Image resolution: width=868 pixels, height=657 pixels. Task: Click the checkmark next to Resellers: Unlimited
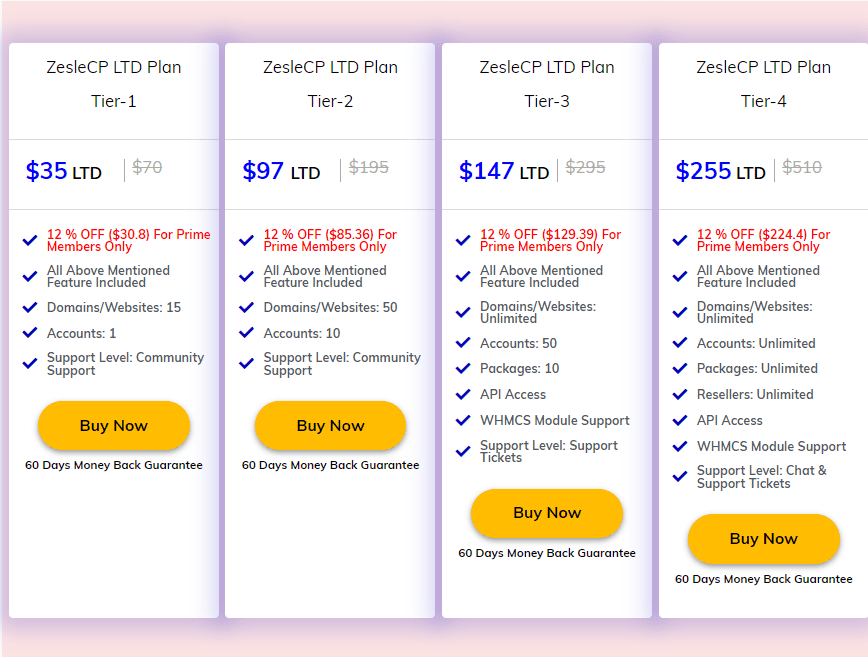[x=680, y=394]
